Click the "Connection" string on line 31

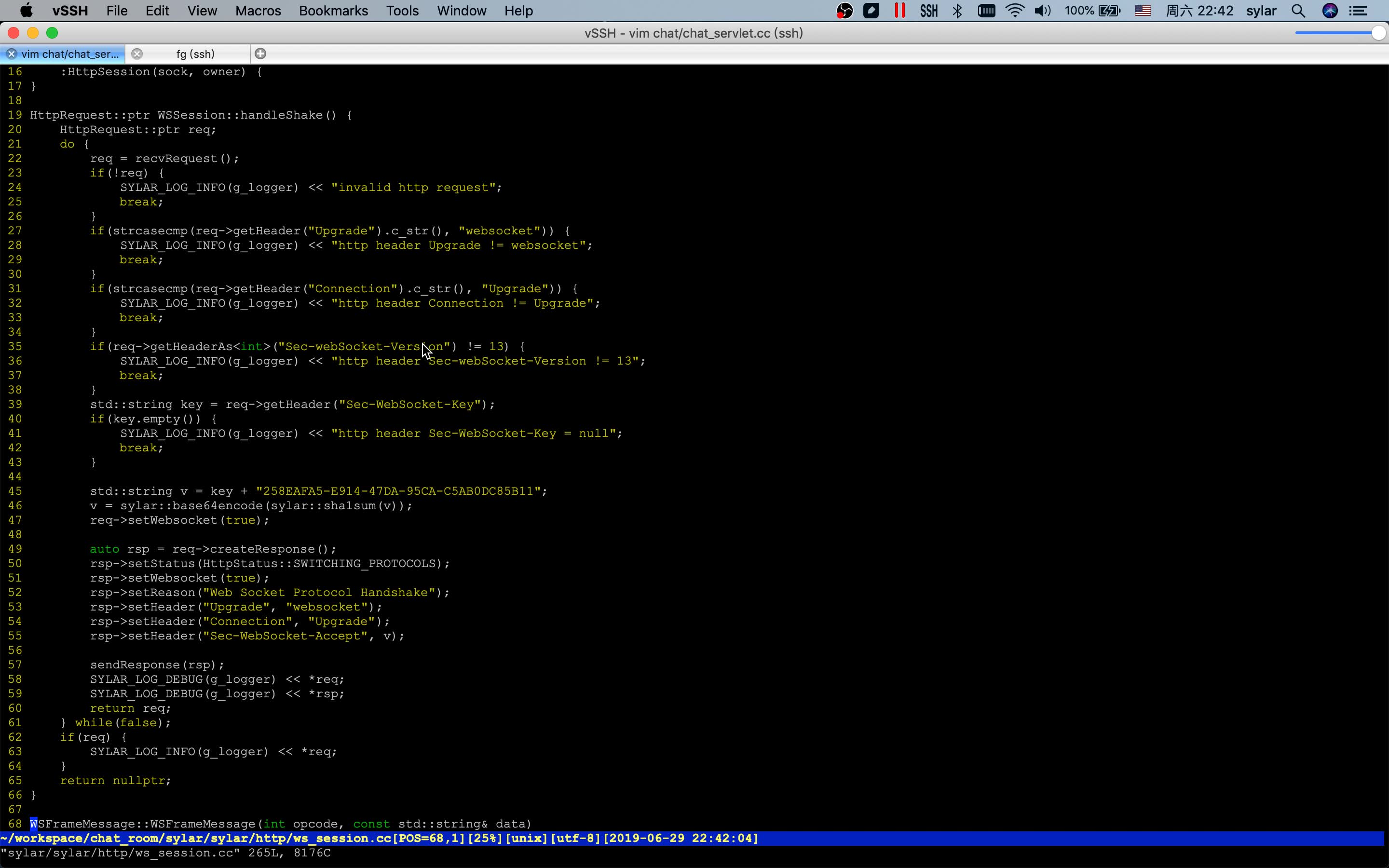[353, 289]
